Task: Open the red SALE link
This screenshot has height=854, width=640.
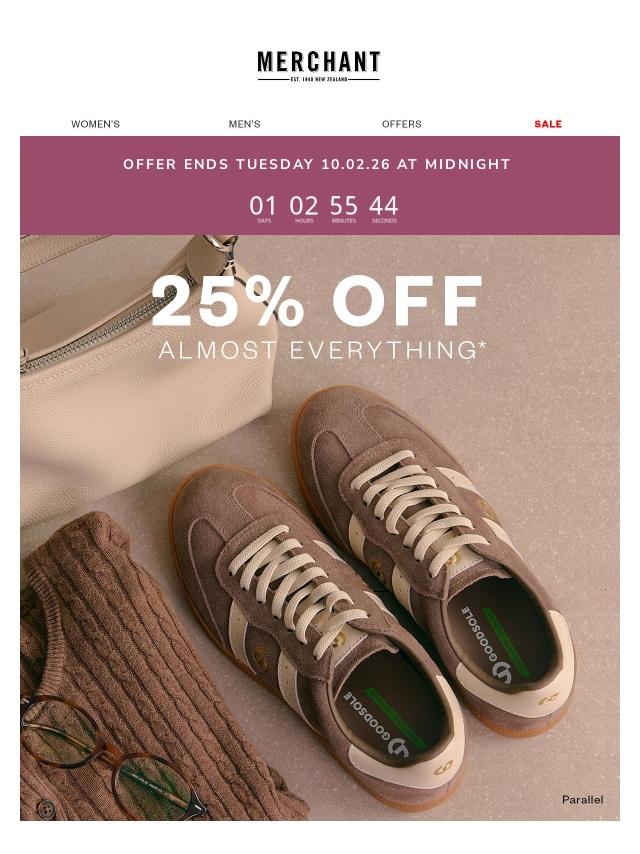Action: pos(548,124)
